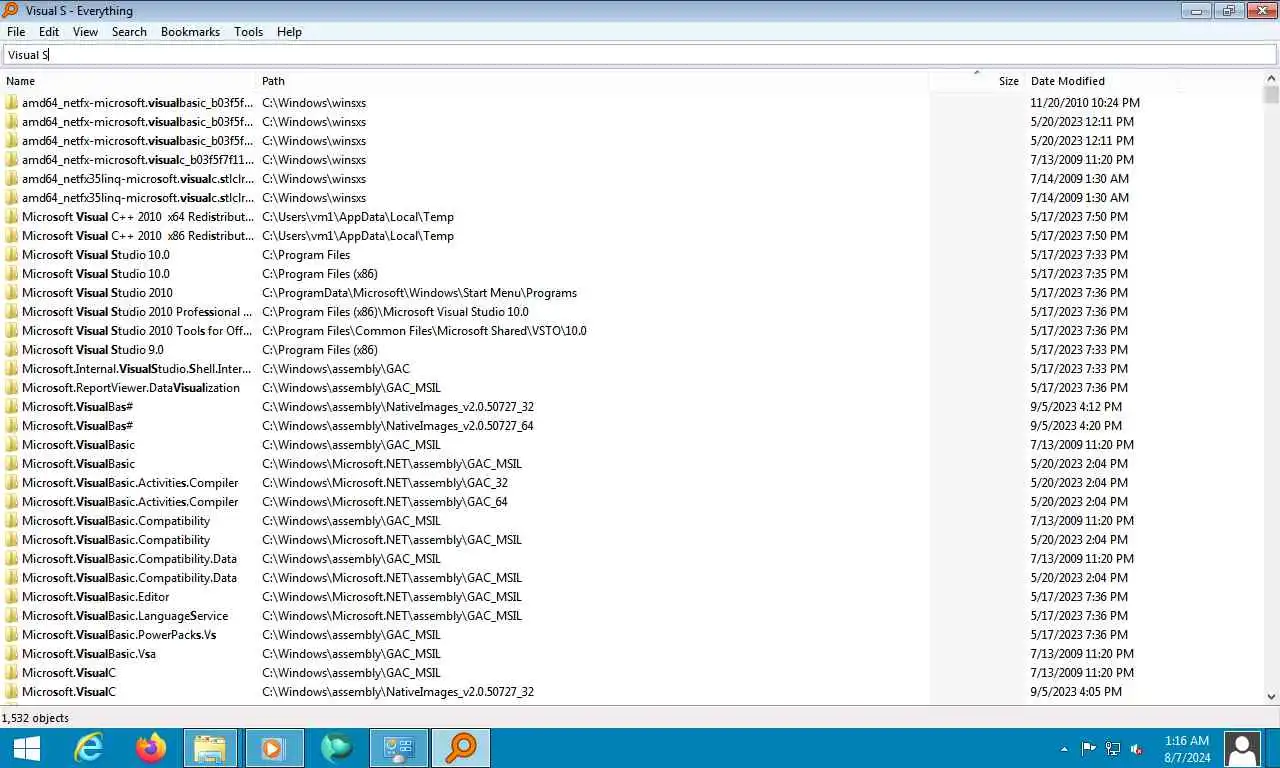Select Microsoft.VisualBas# in NativeImages_v2.0.50727_64

tap(632, 426)
